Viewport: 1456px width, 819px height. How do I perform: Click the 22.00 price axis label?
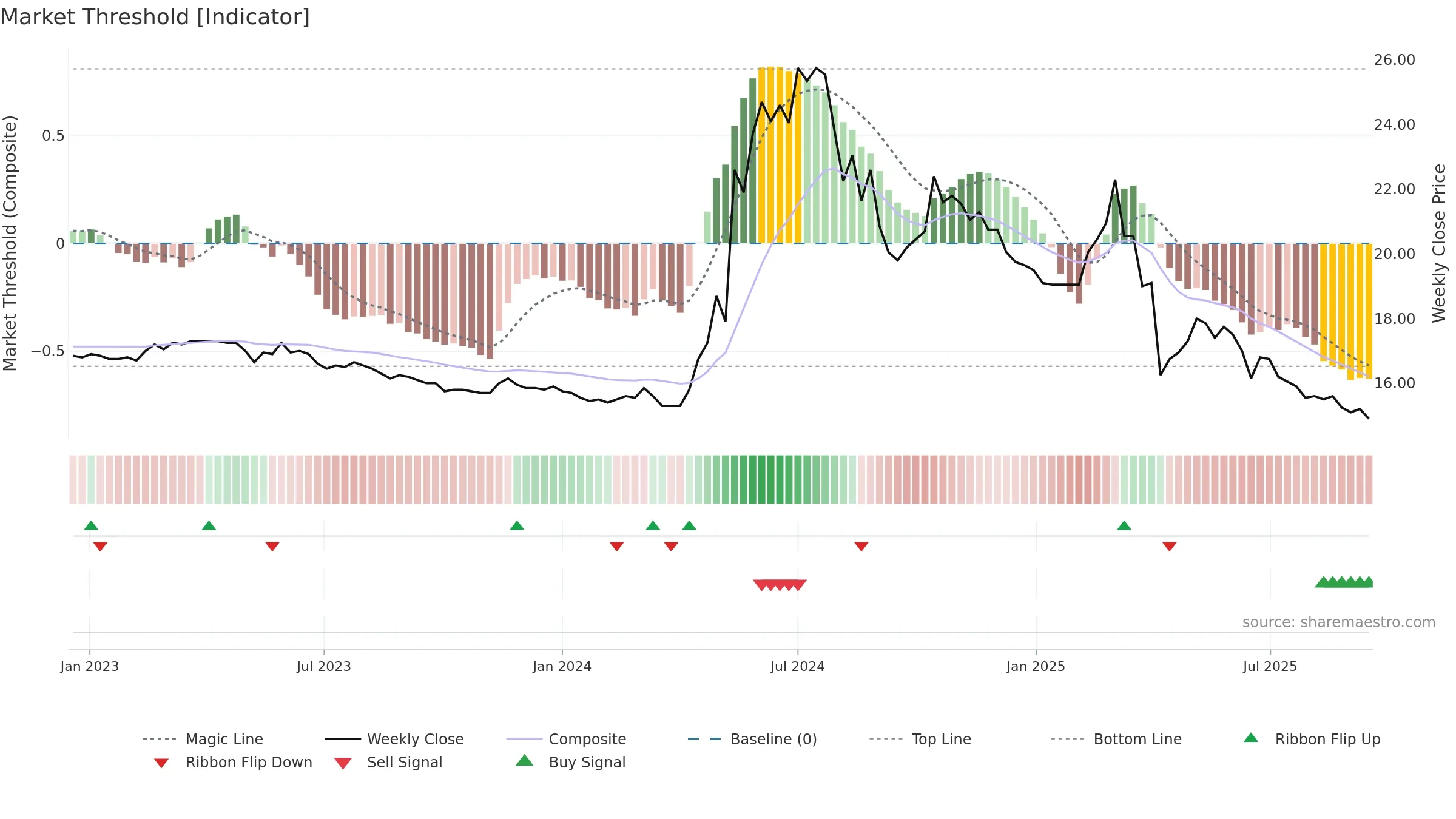point(1395,189)
